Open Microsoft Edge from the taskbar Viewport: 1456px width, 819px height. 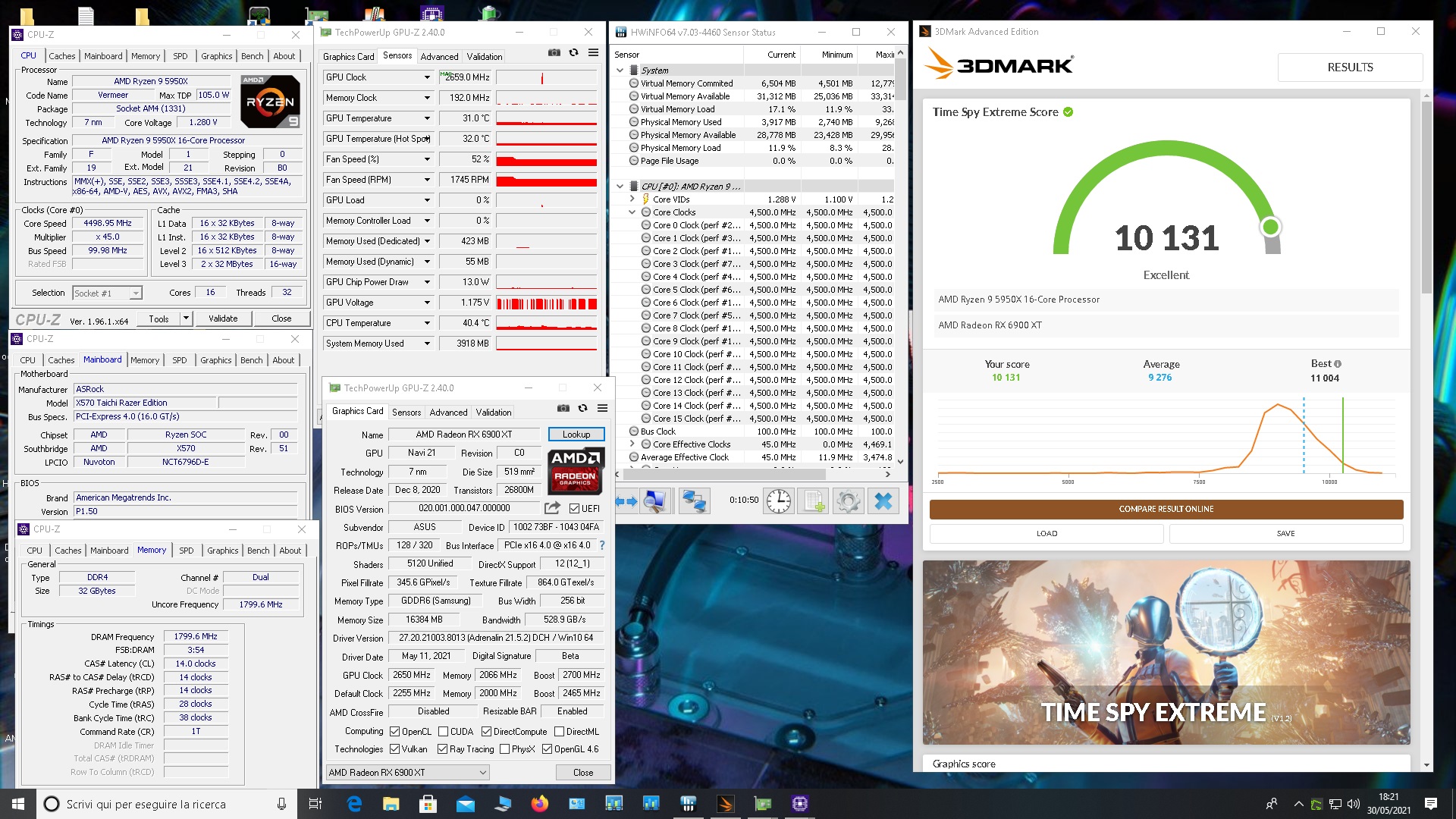[x=354, y=804]
